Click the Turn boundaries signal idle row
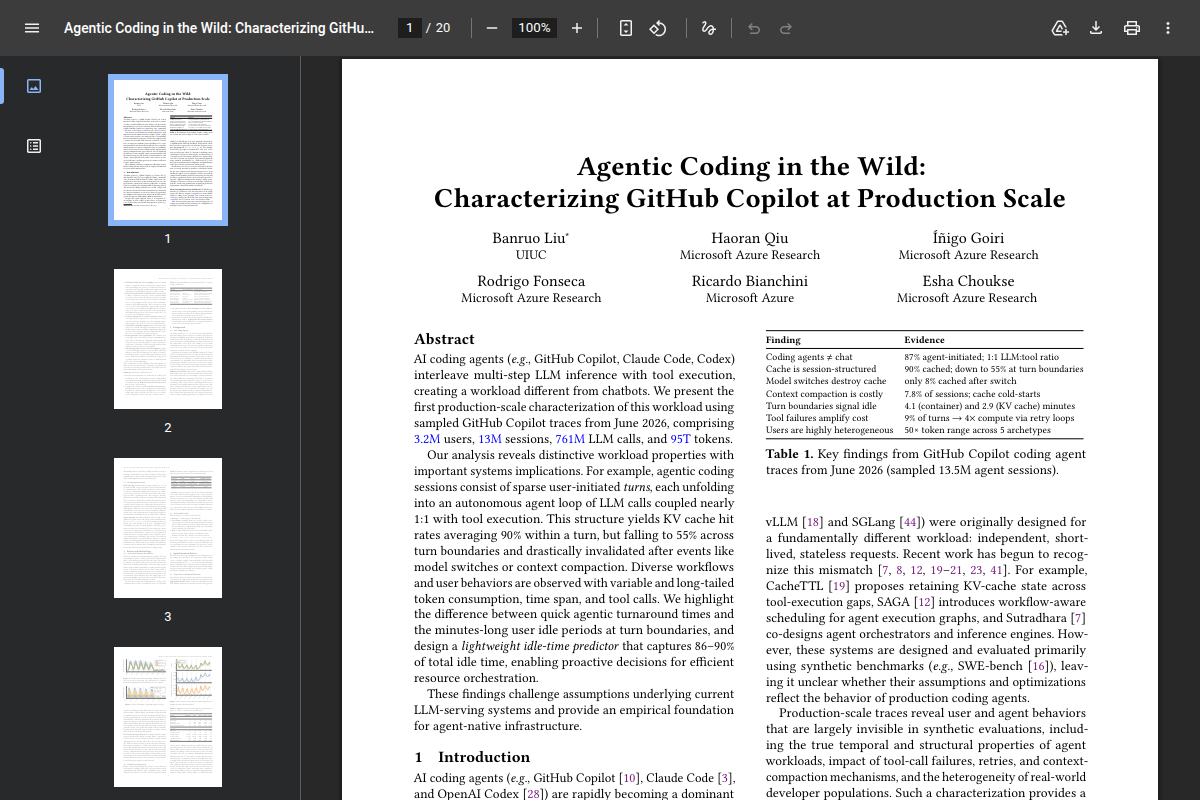The height and width of the screenshot is (800, 1200). pyautogui.click(x=925, y=406)
